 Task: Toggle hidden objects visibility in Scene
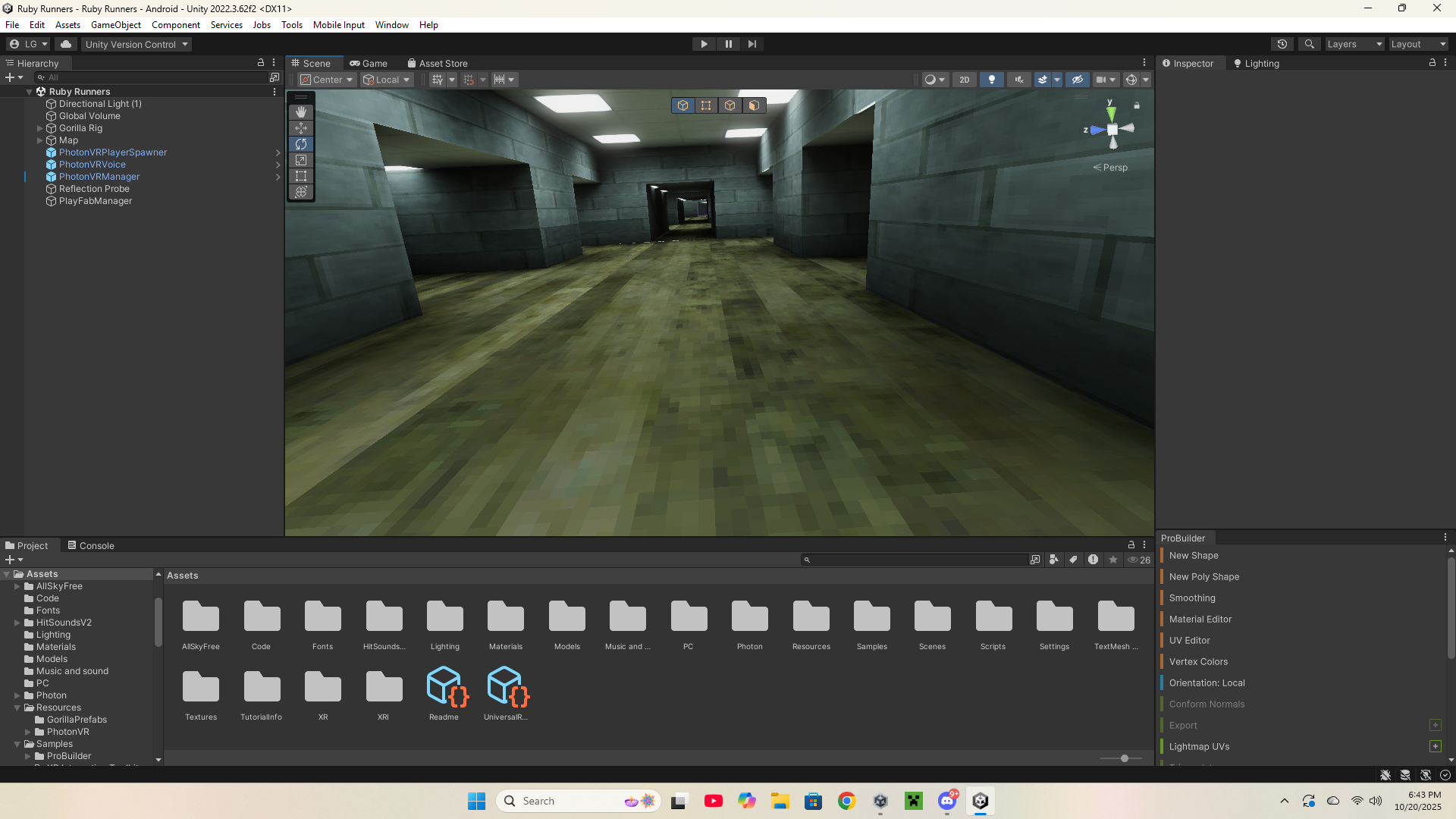[x=1077, y=80]
